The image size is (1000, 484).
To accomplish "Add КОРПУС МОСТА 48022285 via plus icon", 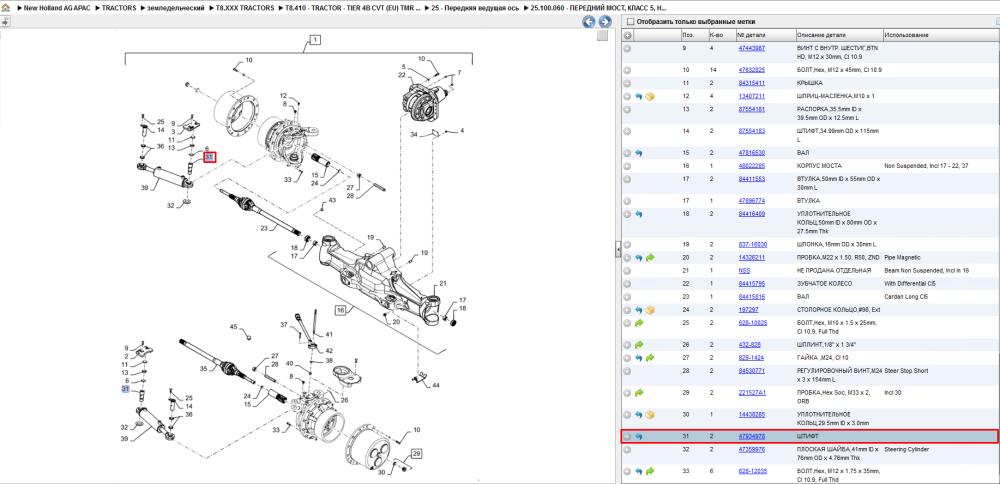I will coord(628,166).
